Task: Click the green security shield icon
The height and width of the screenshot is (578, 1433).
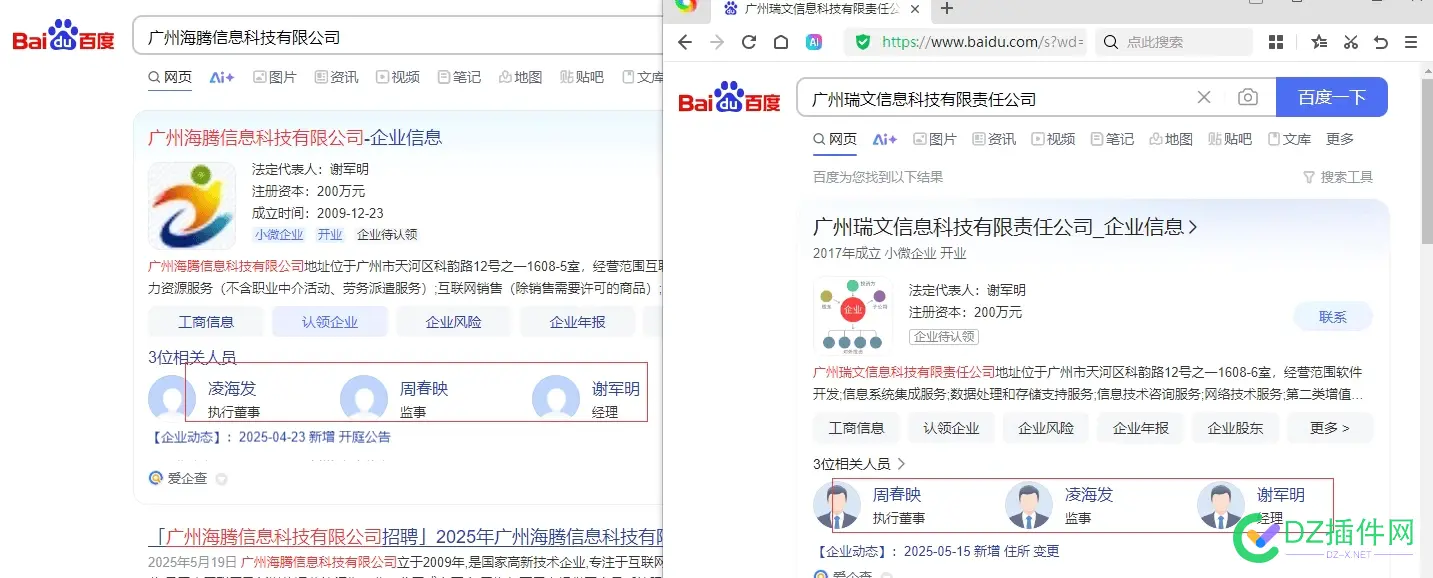Action: coord(862,42)
